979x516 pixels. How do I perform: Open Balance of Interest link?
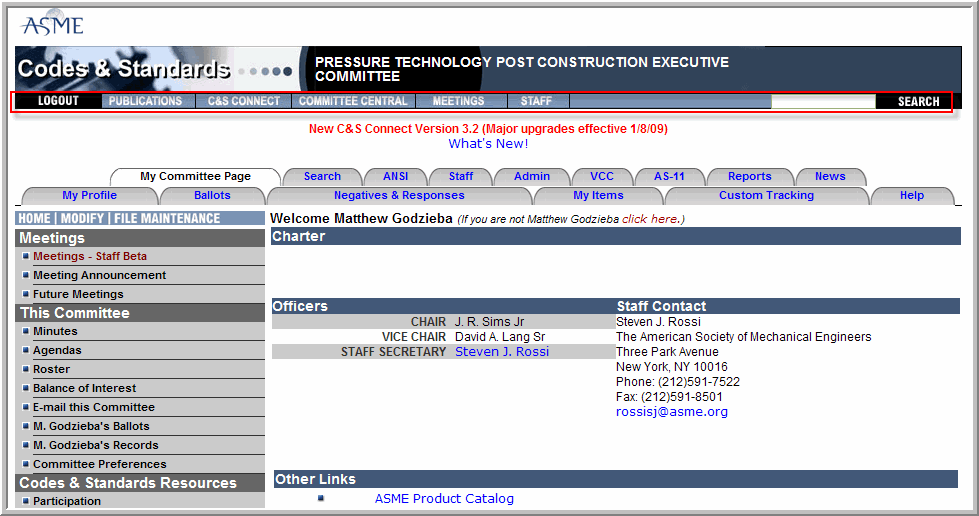point(84,388)
